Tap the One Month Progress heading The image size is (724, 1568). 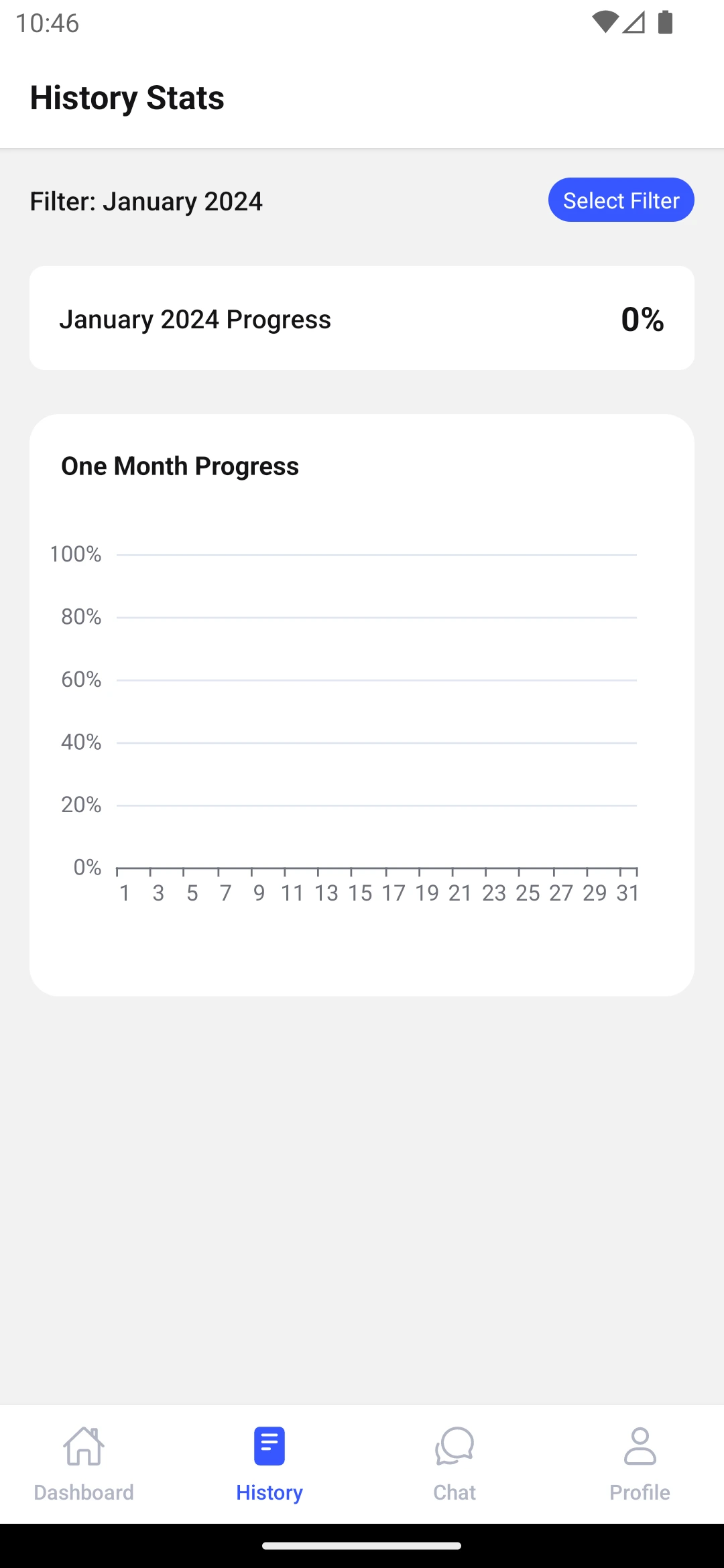[x=180, y=466]
